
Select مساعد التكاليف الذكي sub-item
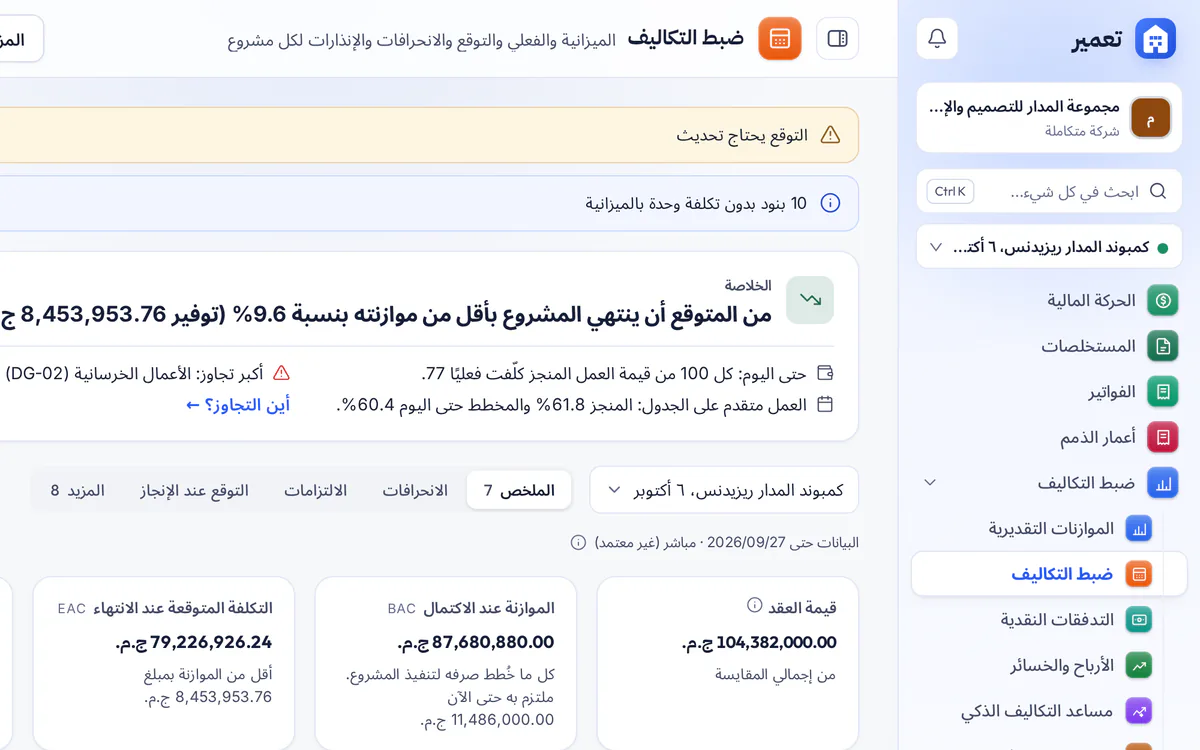(x=1038, y=711)
